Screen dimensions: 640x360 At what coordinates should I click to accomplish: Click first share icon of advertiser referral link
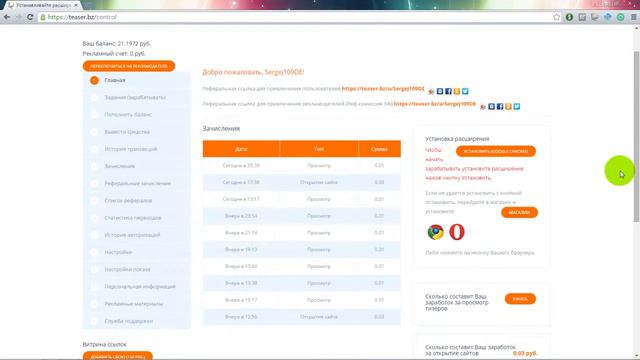483,107
